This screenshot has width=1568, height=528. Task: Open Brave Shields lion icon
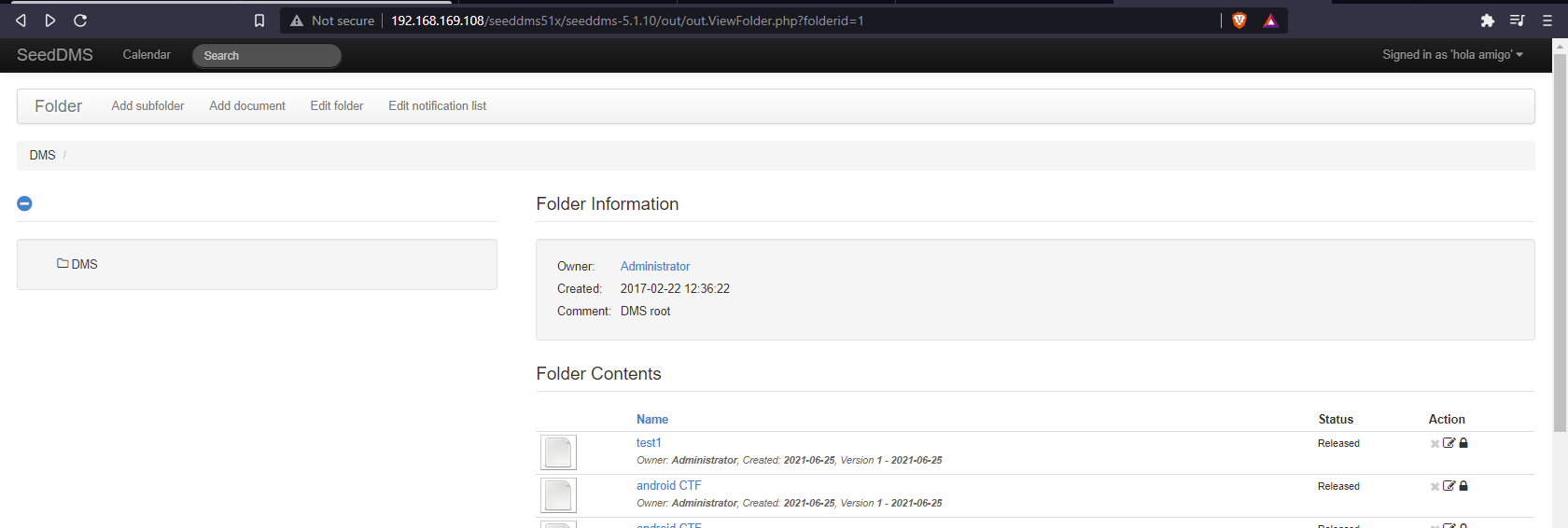coord(1239,21)
